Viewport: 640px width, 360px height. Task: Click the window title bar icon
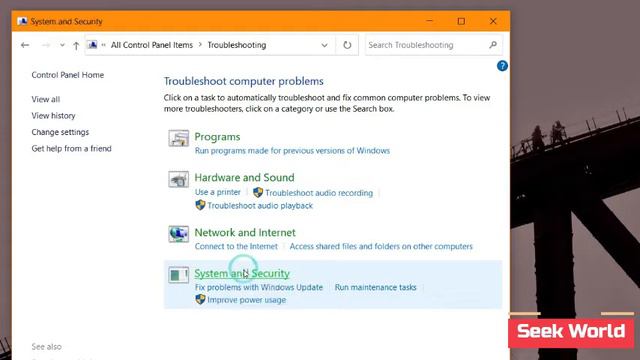[22, 21]
